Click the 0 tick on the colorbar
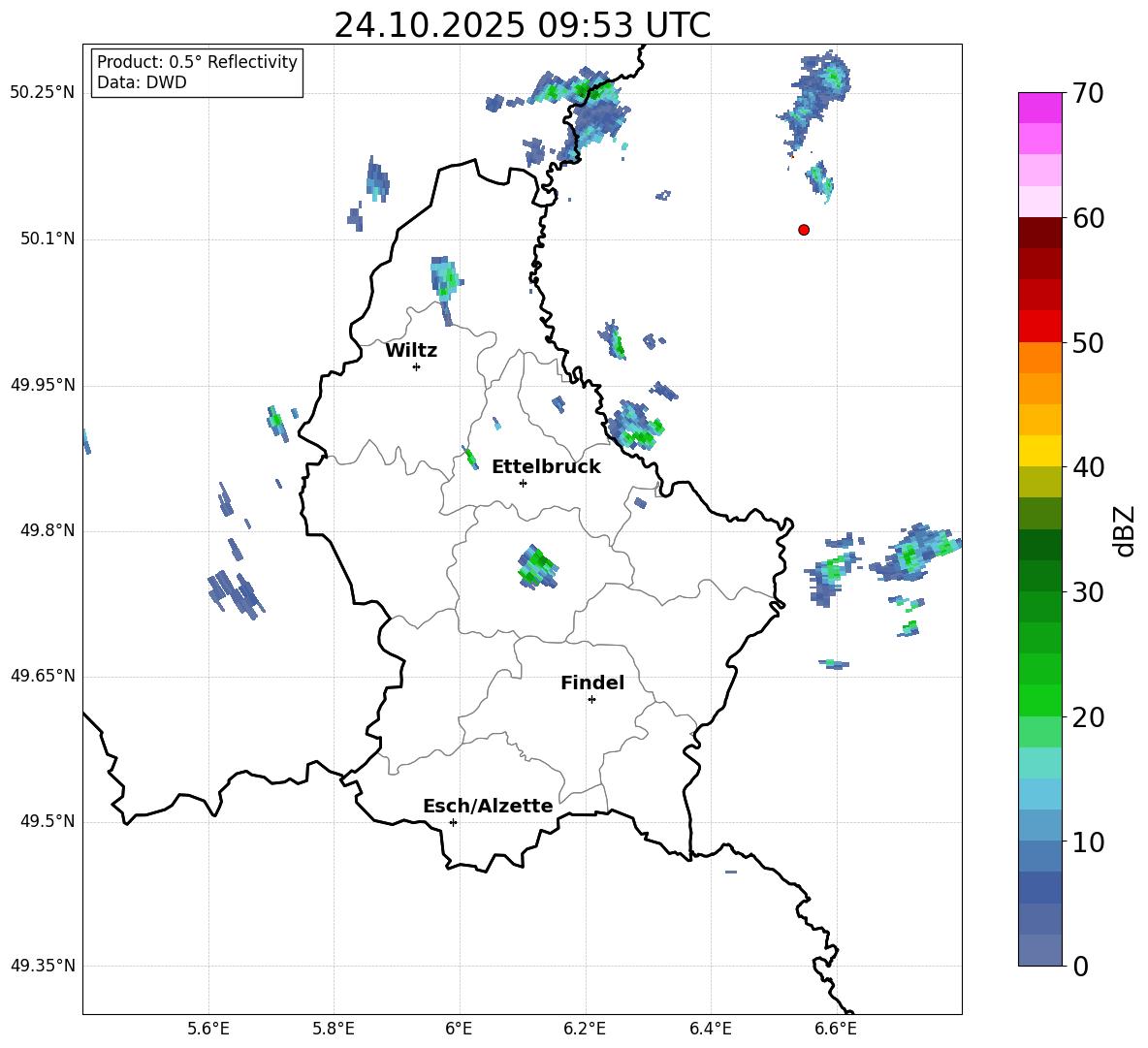The image size is (1148, 1048). click(1081, 967)
